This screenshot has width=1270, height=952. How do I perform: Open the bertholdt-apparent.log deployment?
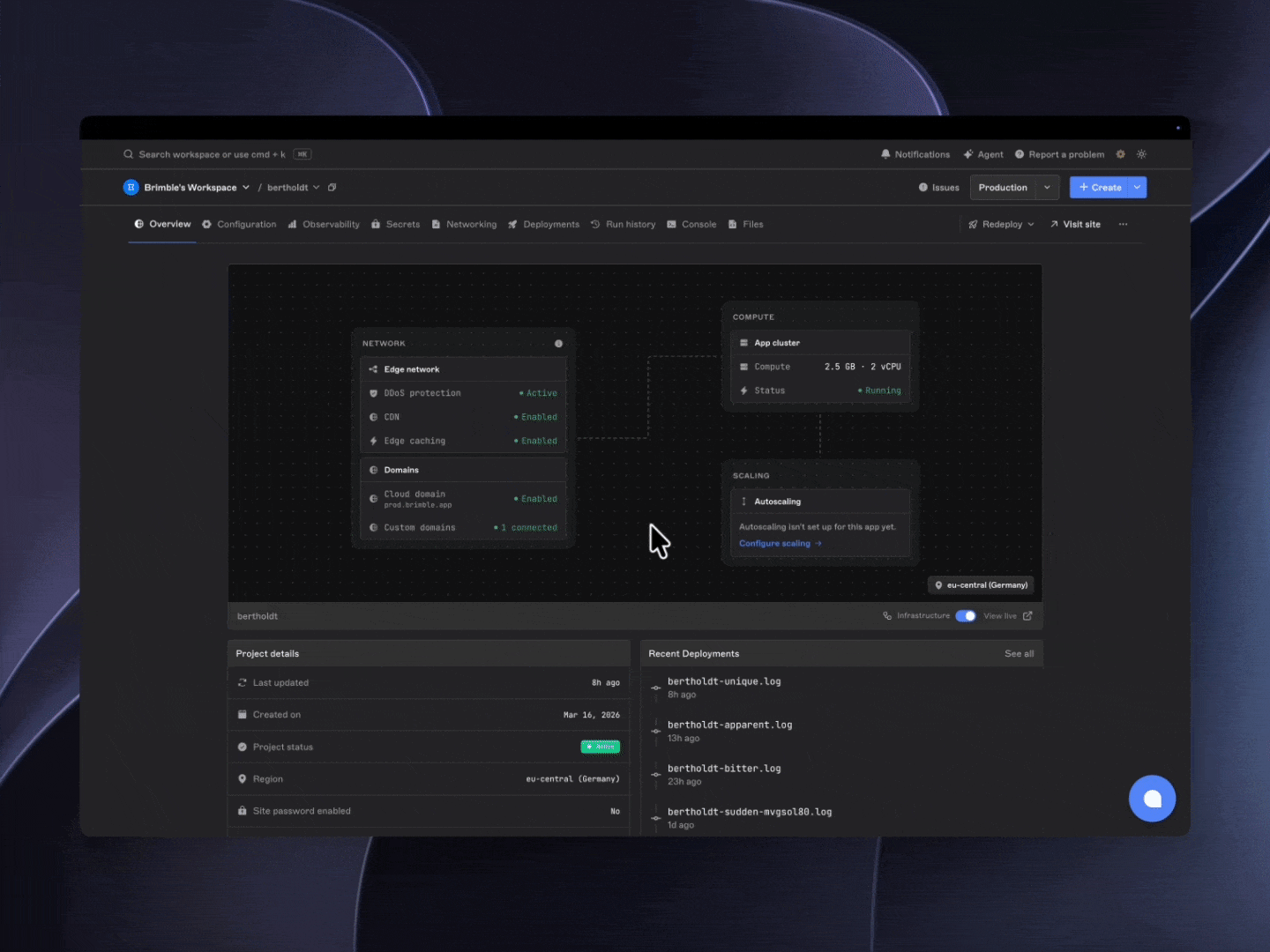[730, 725]
